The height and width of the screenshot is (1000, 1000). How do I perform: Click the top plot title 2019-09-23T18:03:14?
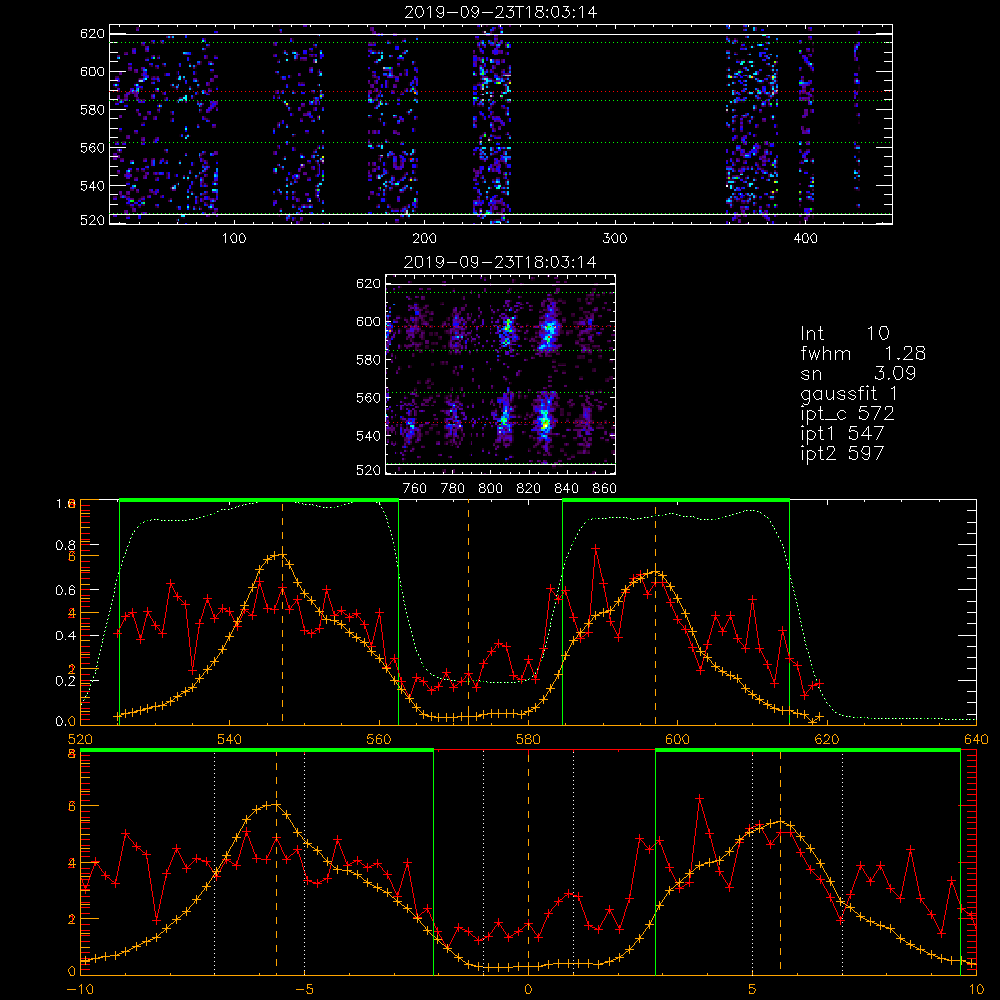501,12
